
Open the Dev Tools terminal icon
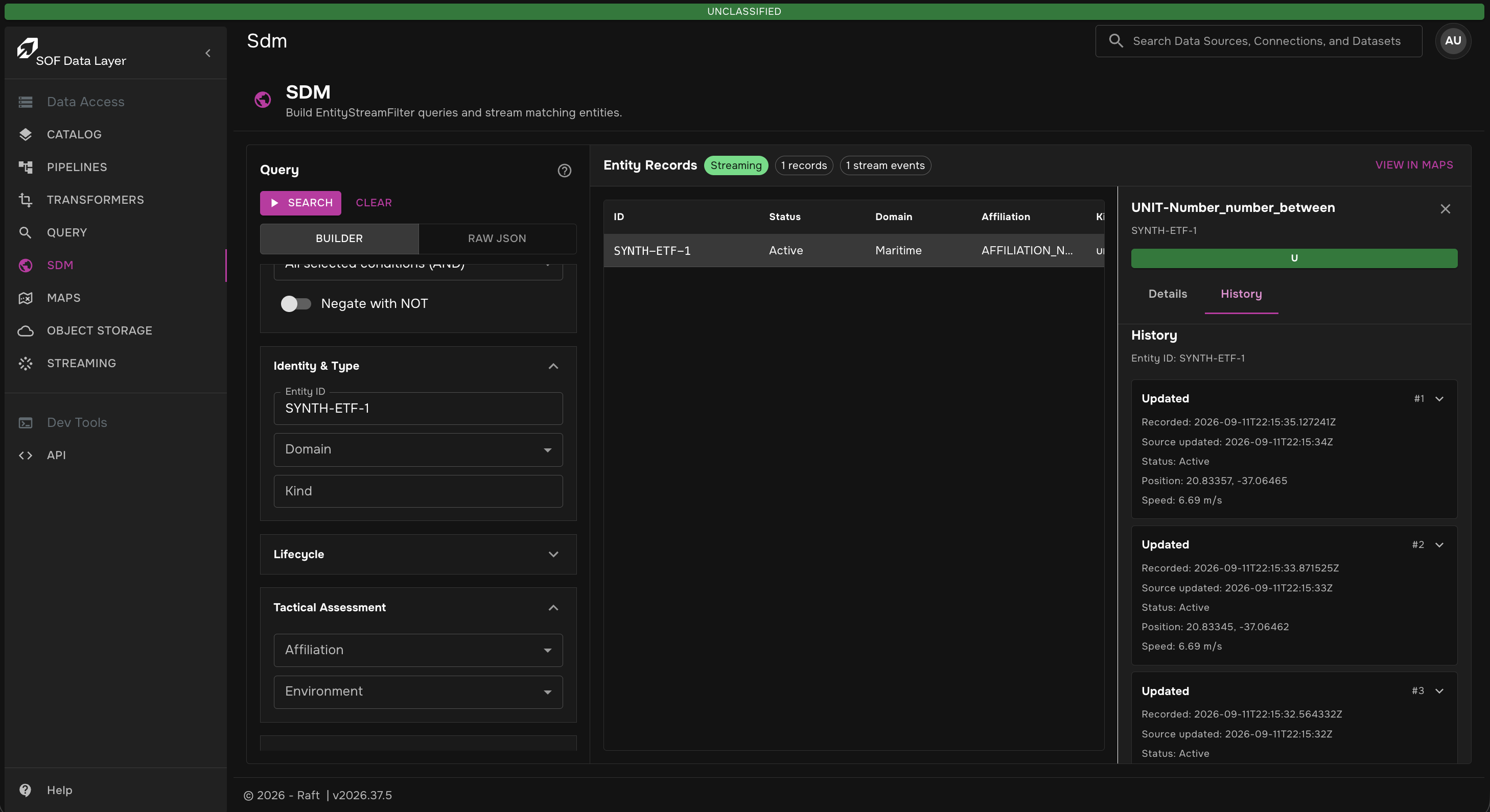point(26,422)
